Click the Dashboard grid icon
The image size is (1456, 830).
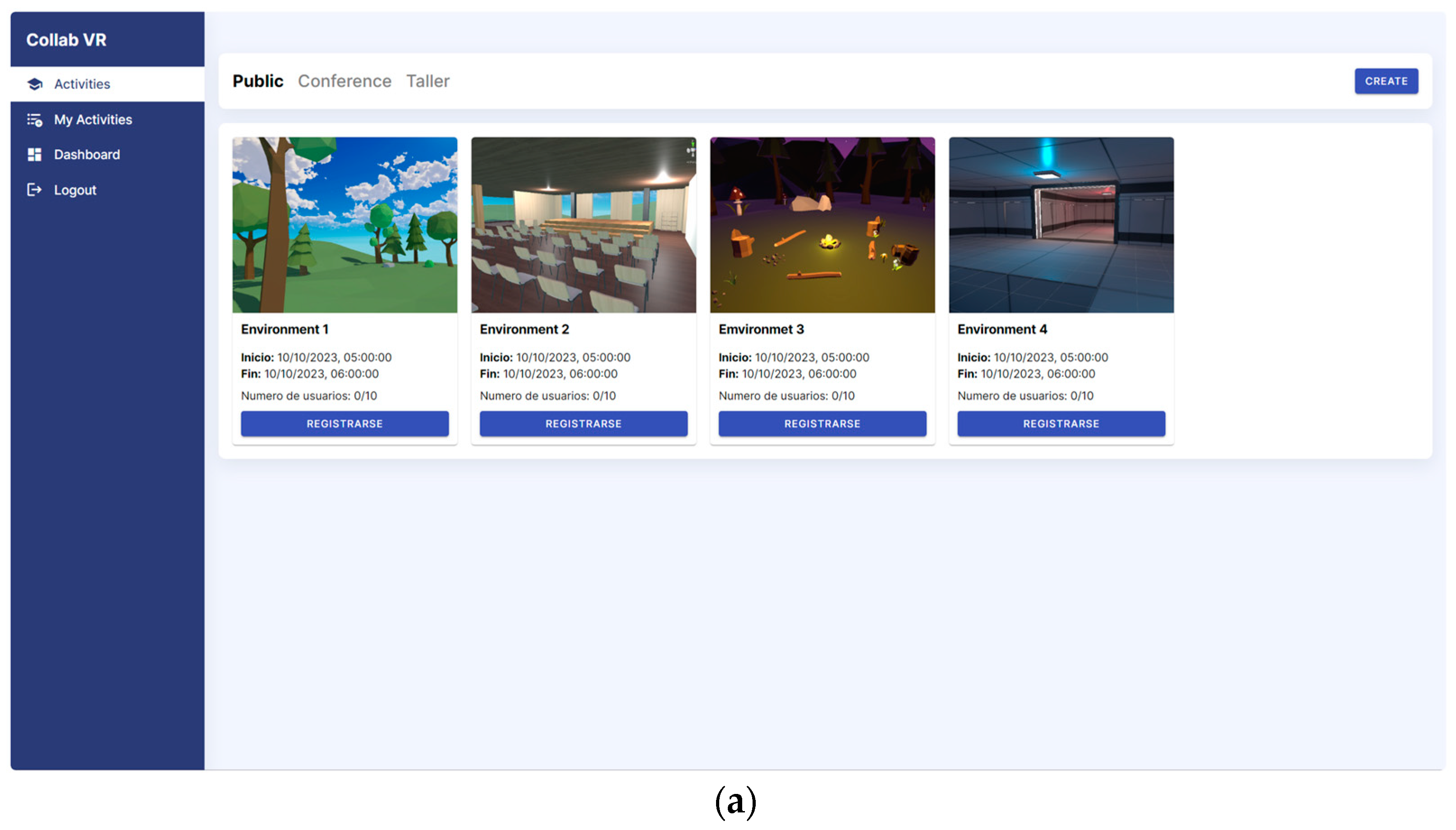(35, 155)
